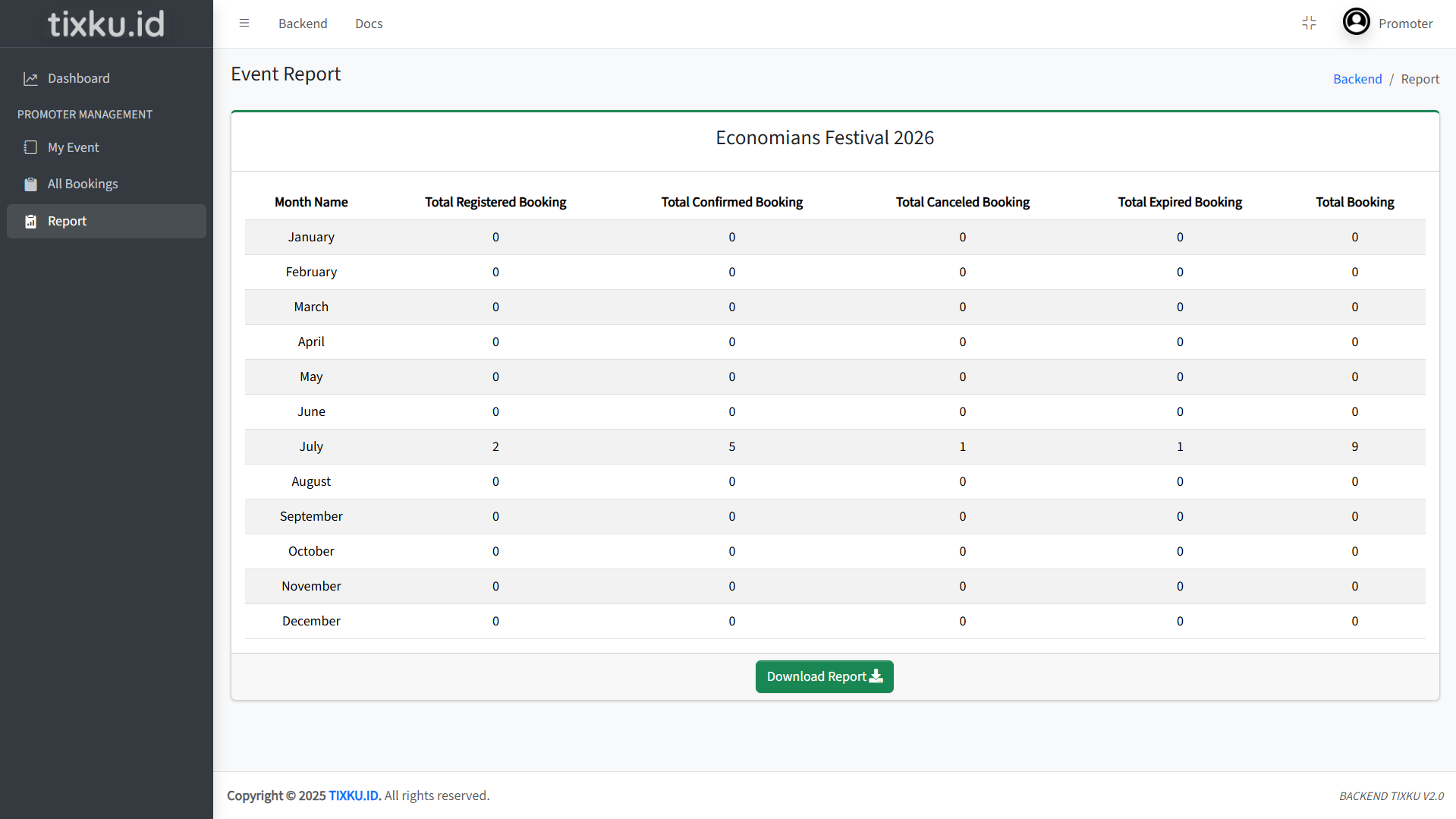
Task: Open the Promoter user dropdown
Action: tap(1405, 24)
